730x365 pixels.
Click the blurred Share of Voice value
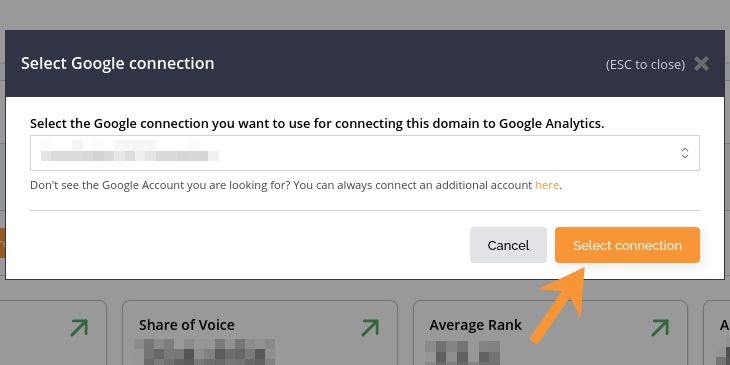(x=205, y=352)
